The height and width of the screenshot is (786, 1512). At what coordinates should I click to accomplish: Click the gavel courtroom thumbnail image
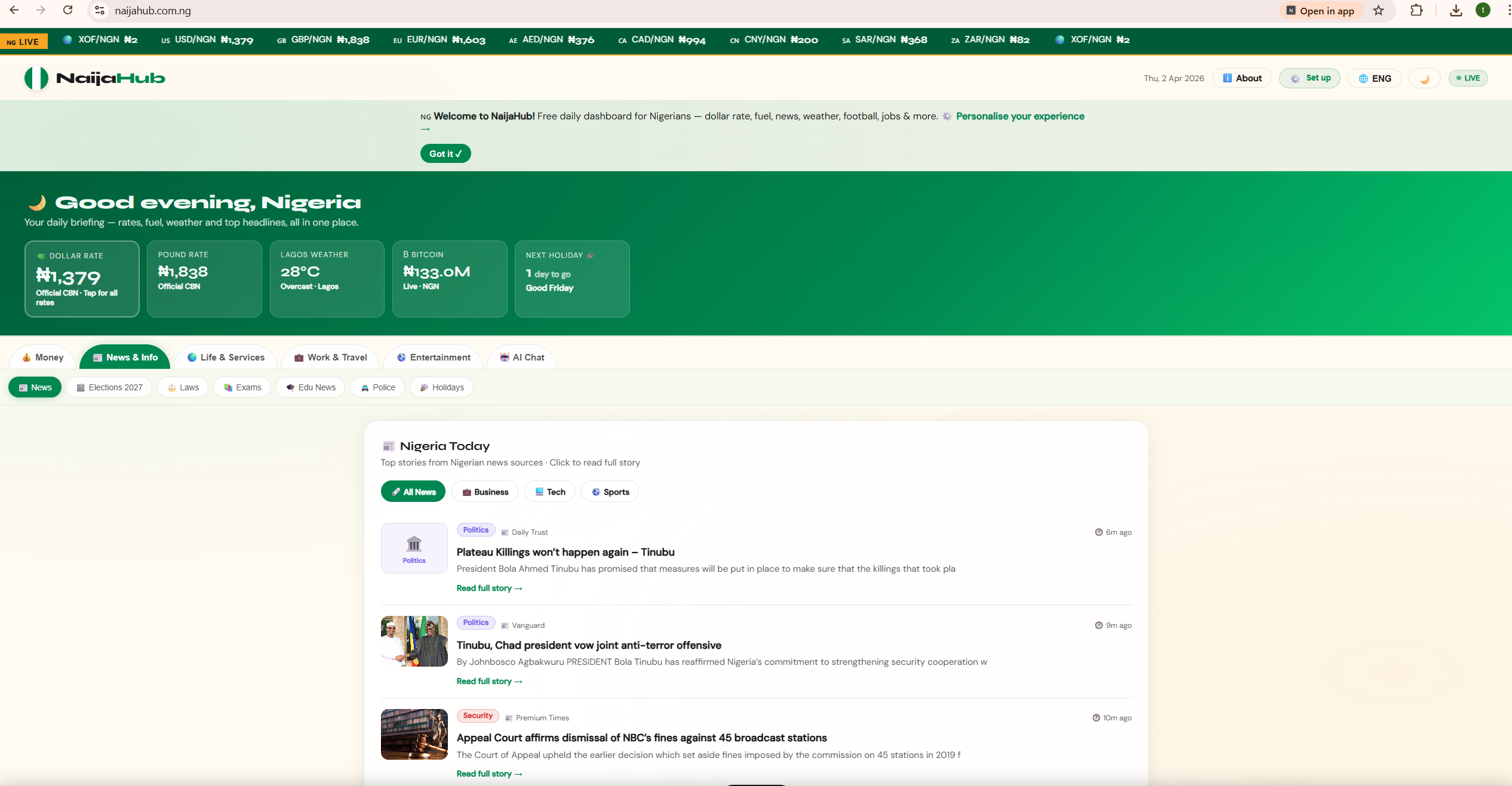pyautogui.click(x=414, y=735)
